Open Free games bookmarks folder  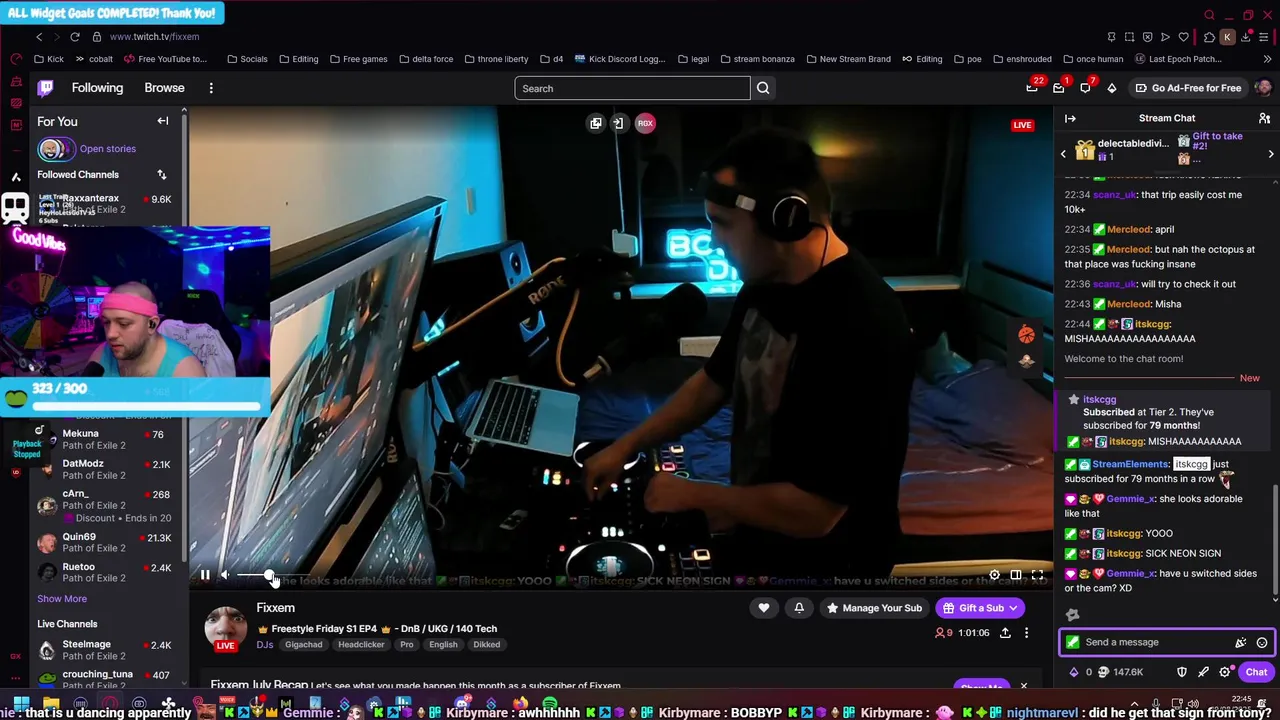(x=358, y=59)
